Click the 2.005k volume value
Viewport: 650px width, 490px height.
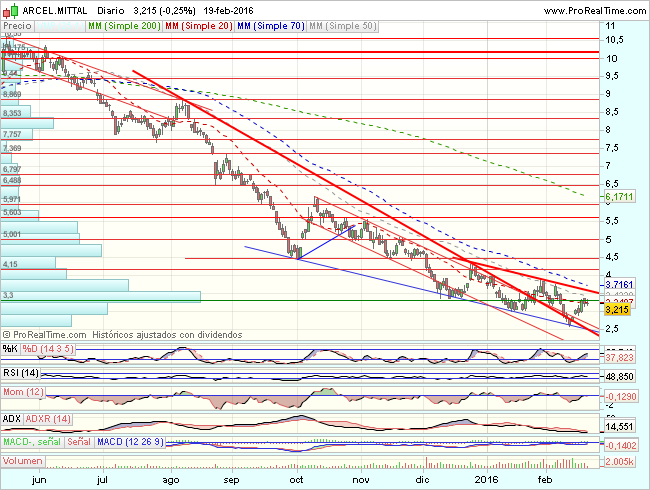619,462
